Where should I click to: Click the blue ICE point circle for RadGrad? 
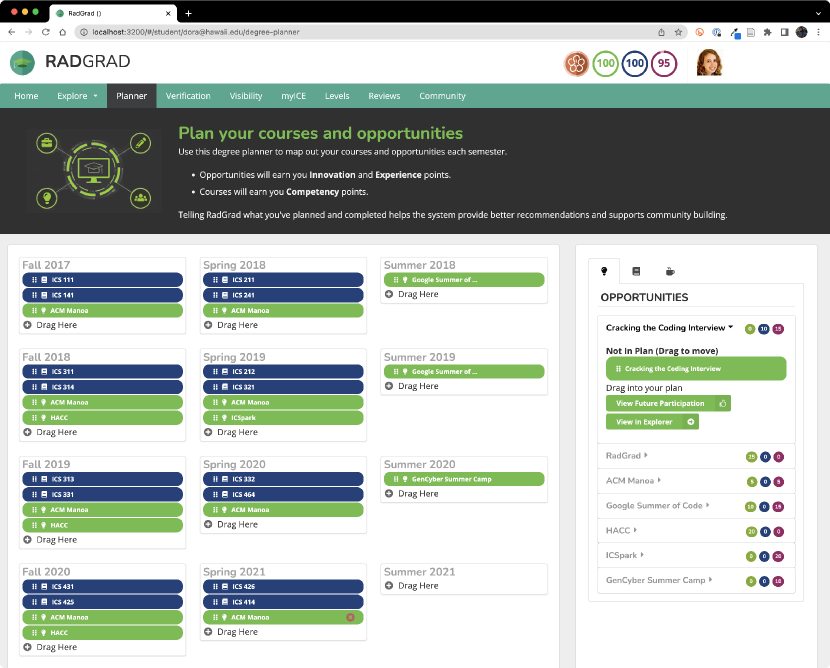coord(765,457)
